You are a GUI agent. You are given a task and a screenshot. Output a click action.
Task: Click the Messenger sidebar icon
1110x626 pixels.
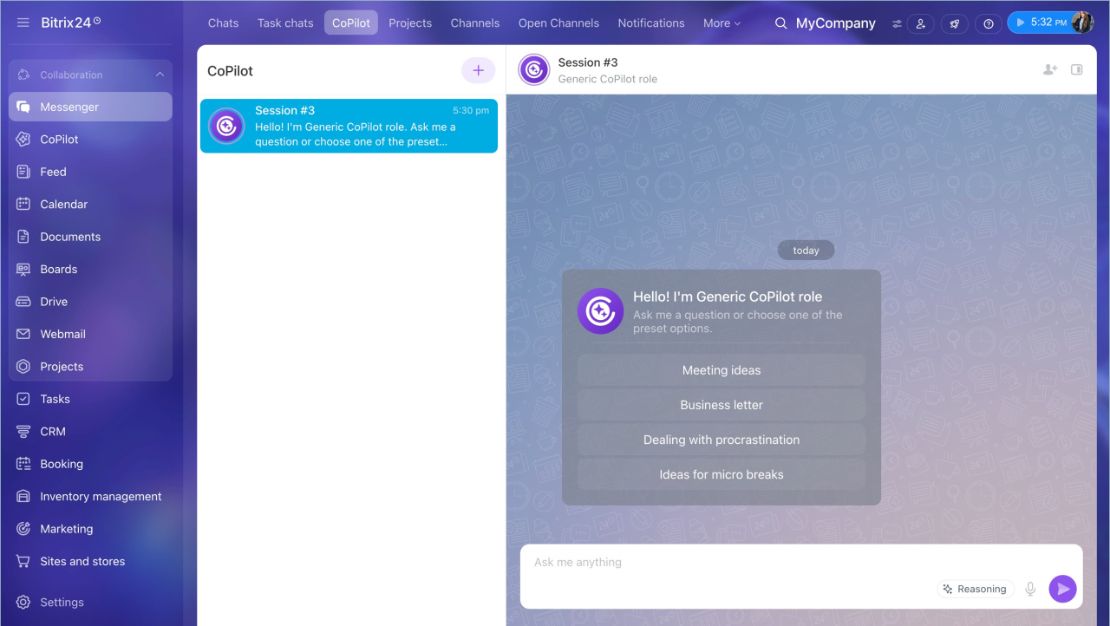(23, 107)
